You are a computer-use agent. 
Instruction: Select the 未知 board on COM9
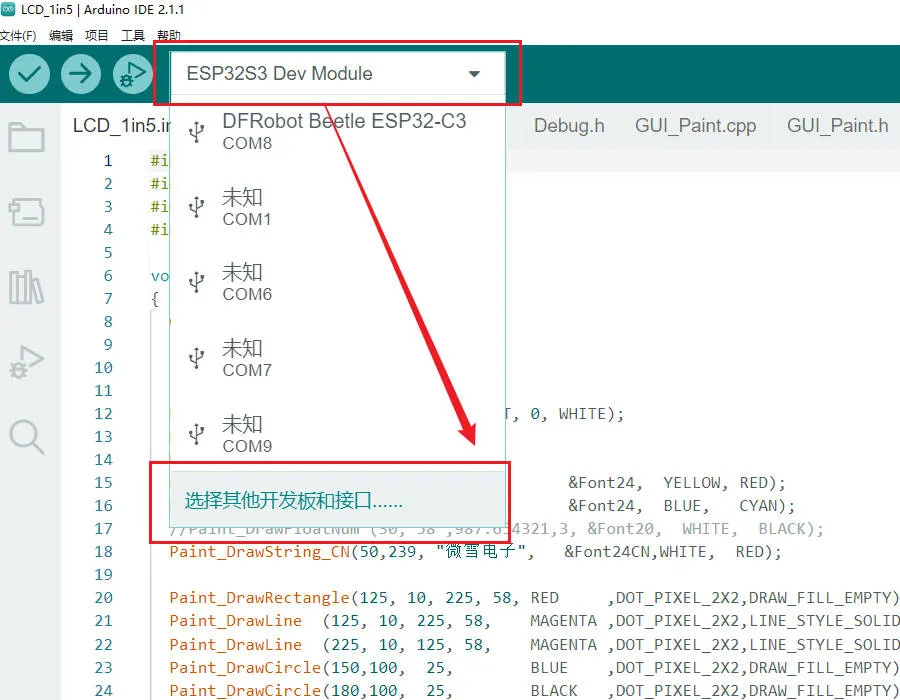tap(338, 434)
